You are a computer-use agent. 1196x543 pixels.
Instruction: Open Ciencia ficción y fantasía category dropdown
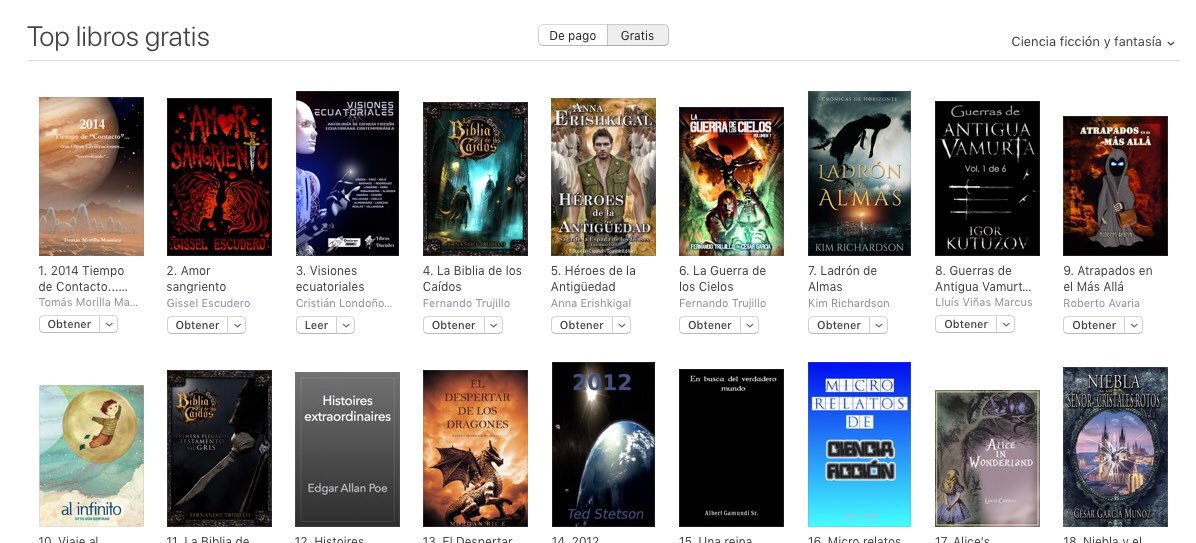pyautogui.click(x=1093, y=42)
